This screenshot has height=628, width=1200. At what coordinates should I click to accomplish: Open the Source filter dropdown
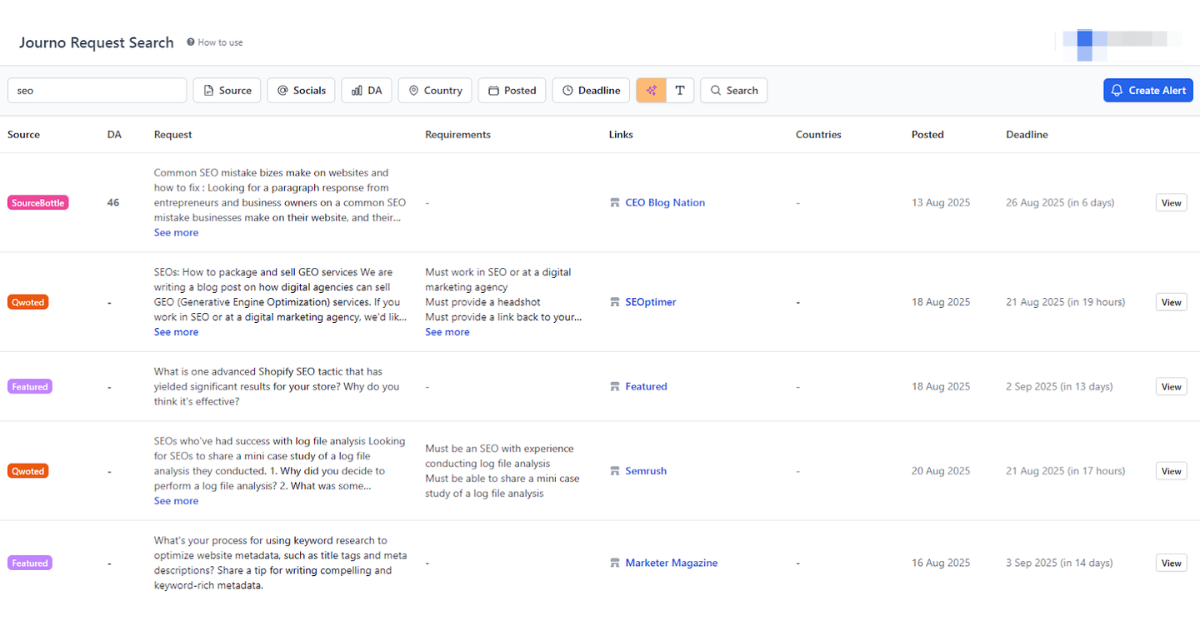(x=227, y=90)
